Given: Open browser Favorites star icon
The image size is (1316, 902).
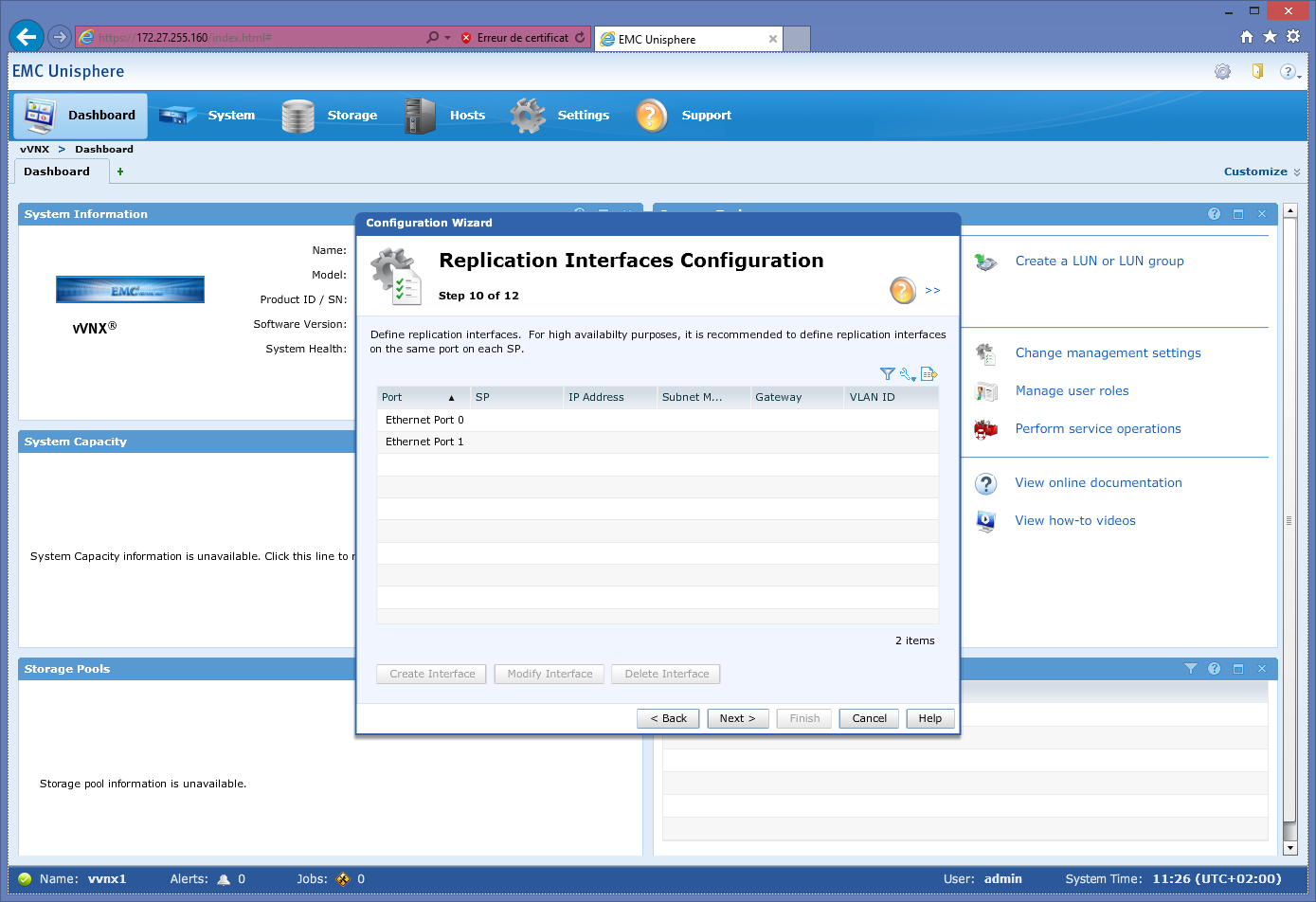Looking at the screenshot, I should click(x=1270, y=37).
